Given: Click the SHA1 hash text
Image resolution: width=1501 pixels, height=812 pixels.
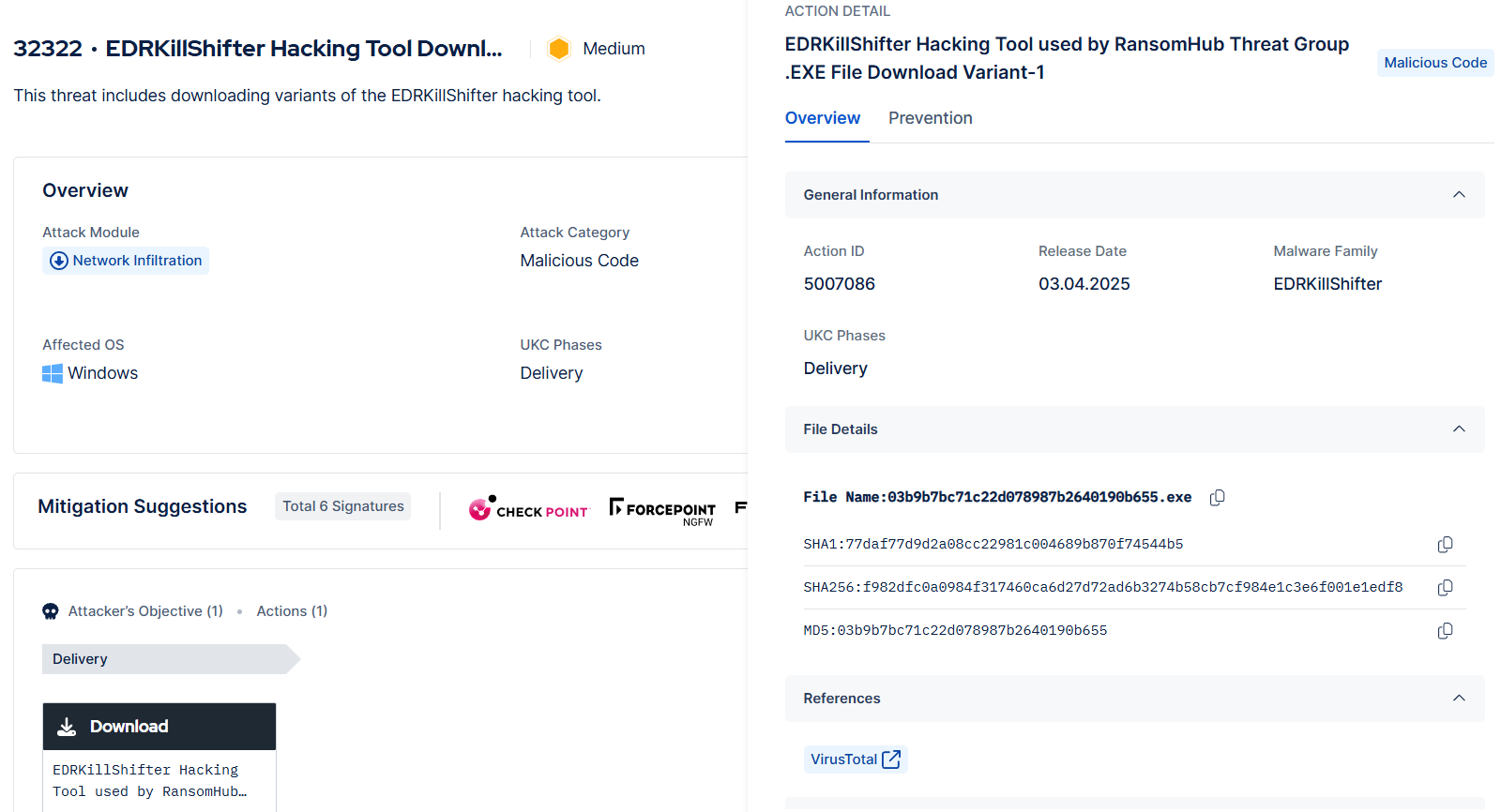Looking at the screenshot, I should (x=993, y=545).
